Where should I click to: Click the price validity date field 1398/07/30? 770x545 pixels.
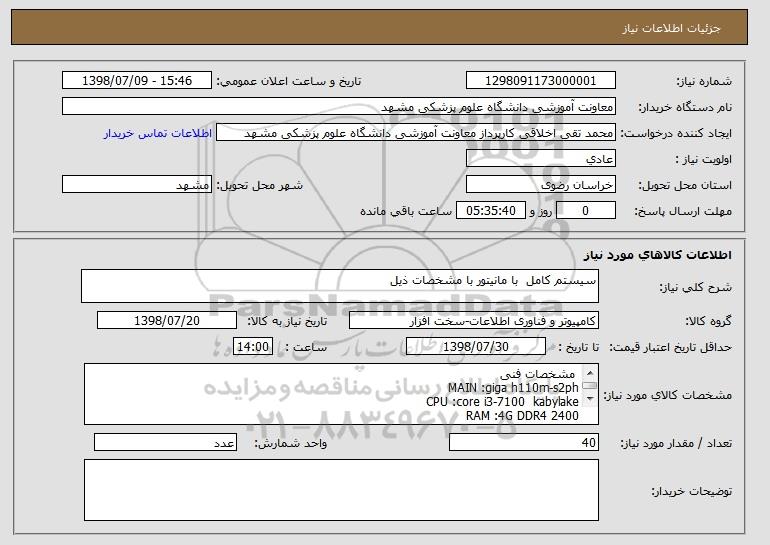476,347
